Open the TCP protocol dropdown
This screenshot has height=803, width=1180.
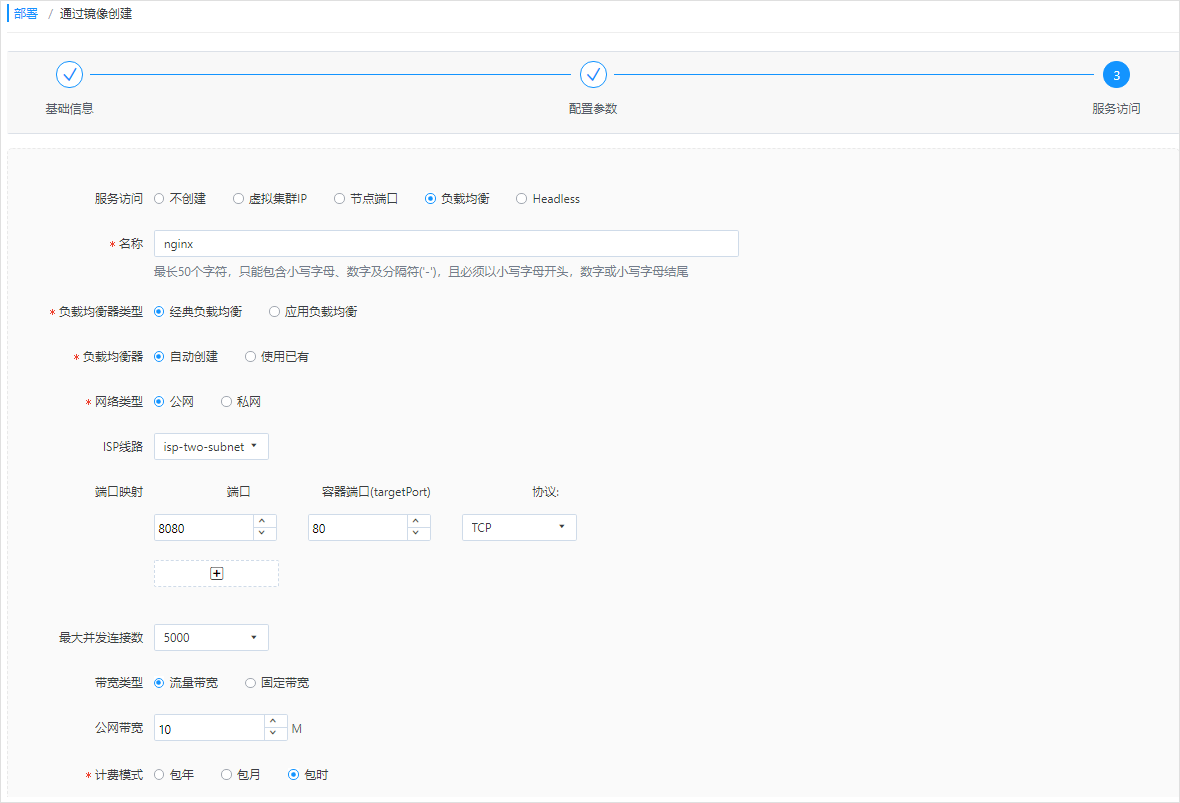coord(519,528)
